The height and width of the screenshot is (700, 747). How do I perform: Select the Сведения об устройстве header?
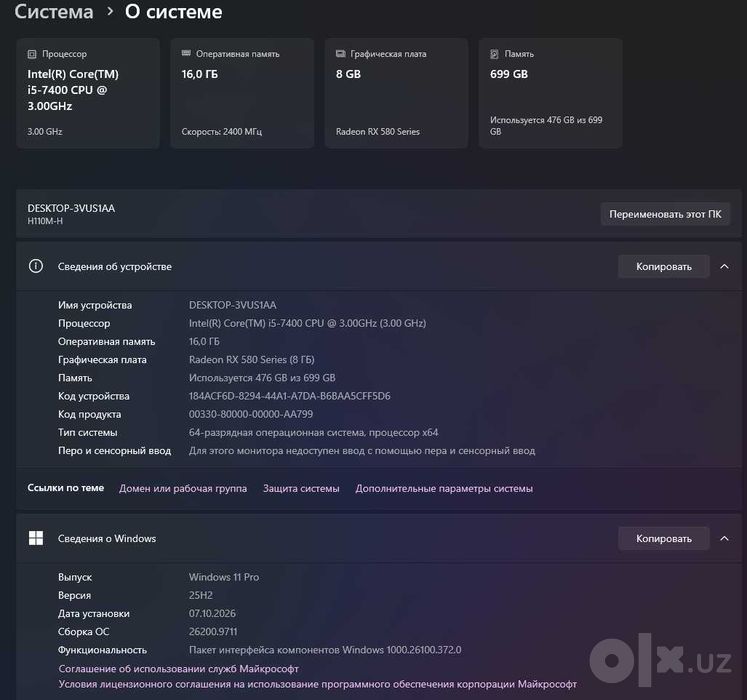click(x=379, y=266)
